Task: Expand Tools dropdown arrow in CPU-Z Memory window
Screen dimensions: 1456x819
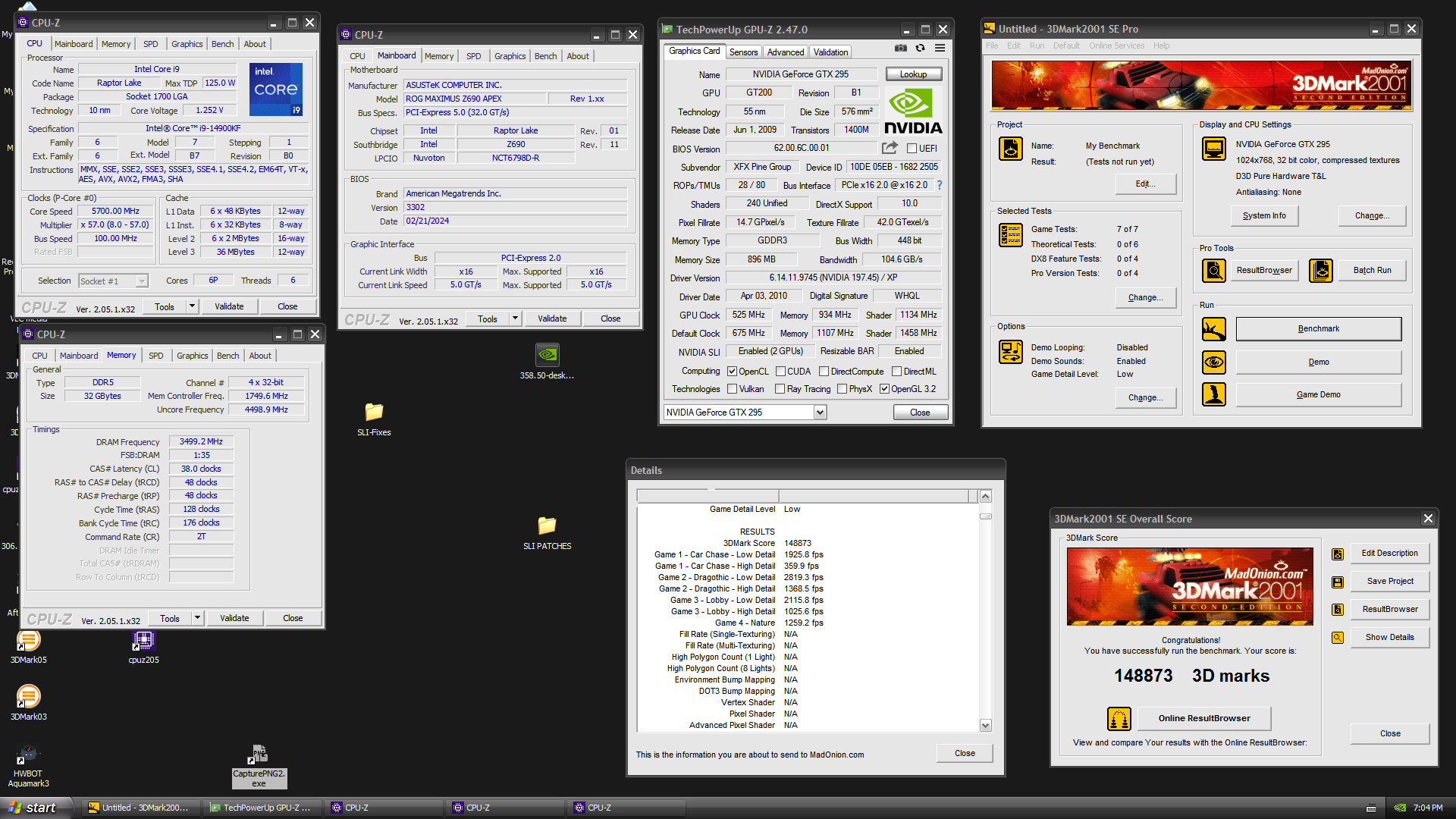Action: click(x=197, y=618)
